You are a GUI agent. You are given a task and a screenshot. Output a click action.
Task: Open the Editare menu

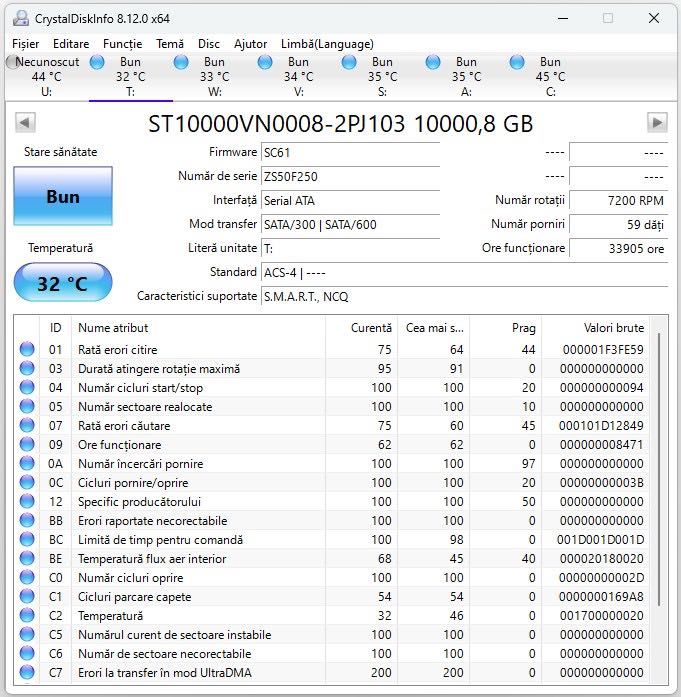[71, 44]
